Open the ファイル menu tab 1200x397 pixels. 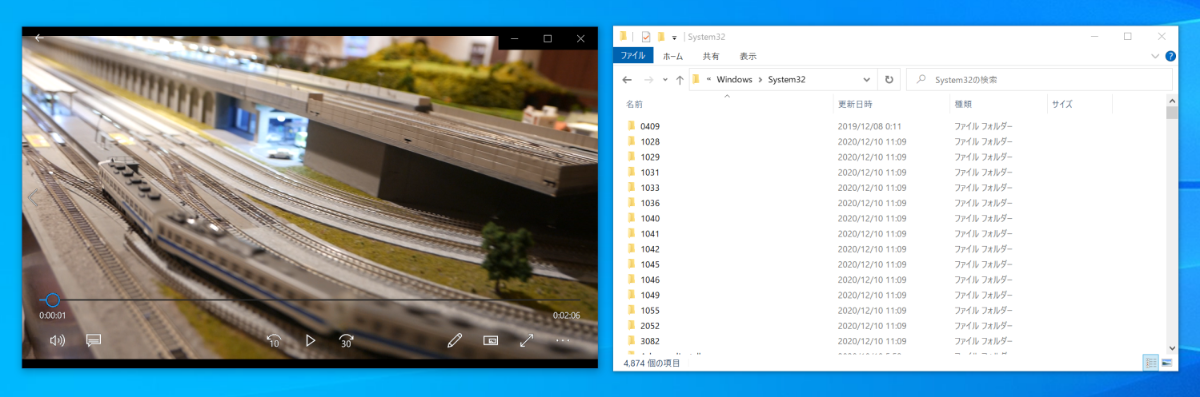632,56
